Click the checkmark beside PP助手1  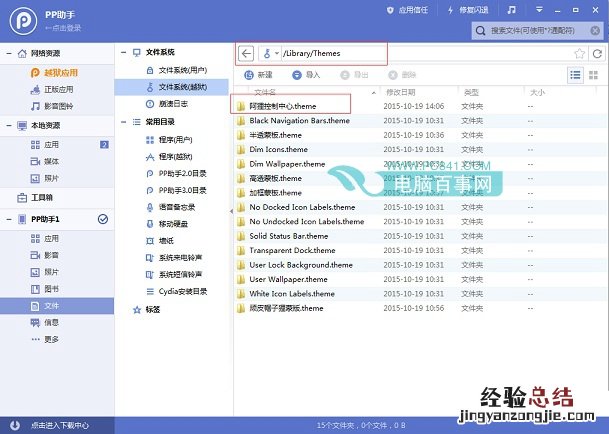(x=103, y=219)
